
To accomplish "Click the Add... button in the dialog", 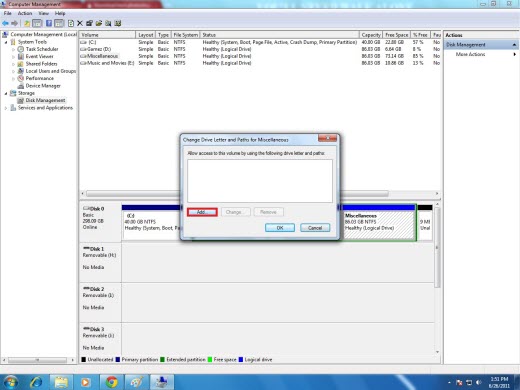I will (x=202, y=212).
